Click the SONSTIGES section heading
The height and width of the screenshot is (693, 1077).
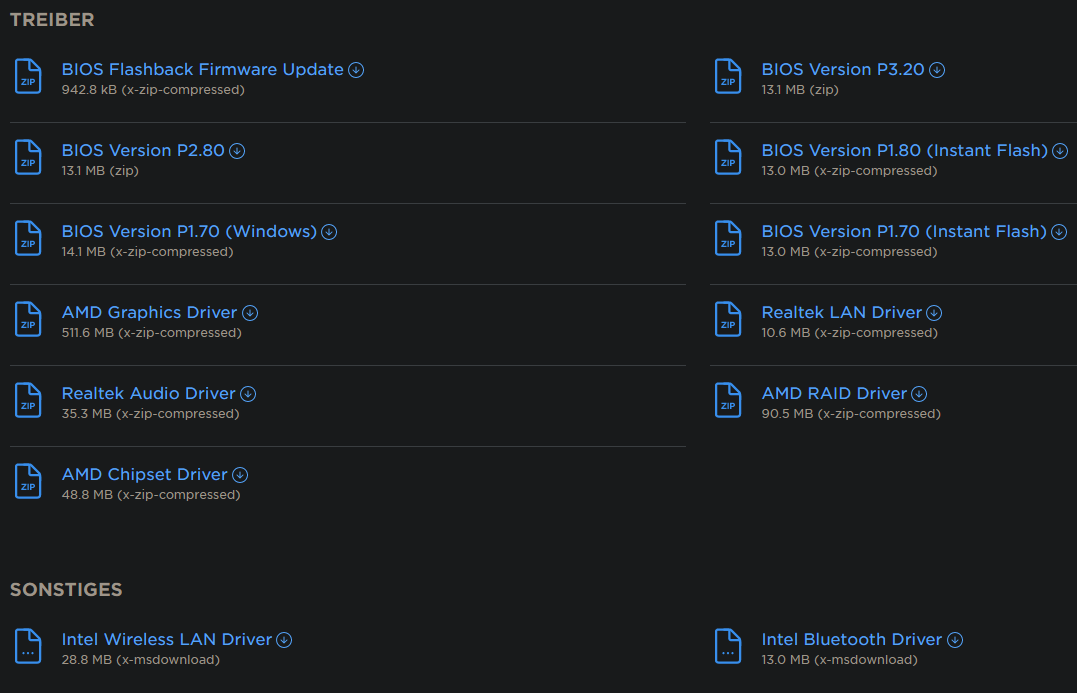(66, 590)
